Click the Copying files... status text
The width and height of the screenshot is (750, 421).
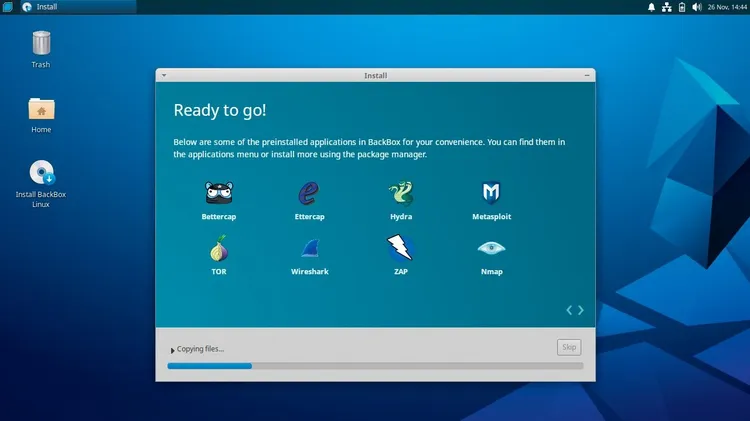[200, 349]
